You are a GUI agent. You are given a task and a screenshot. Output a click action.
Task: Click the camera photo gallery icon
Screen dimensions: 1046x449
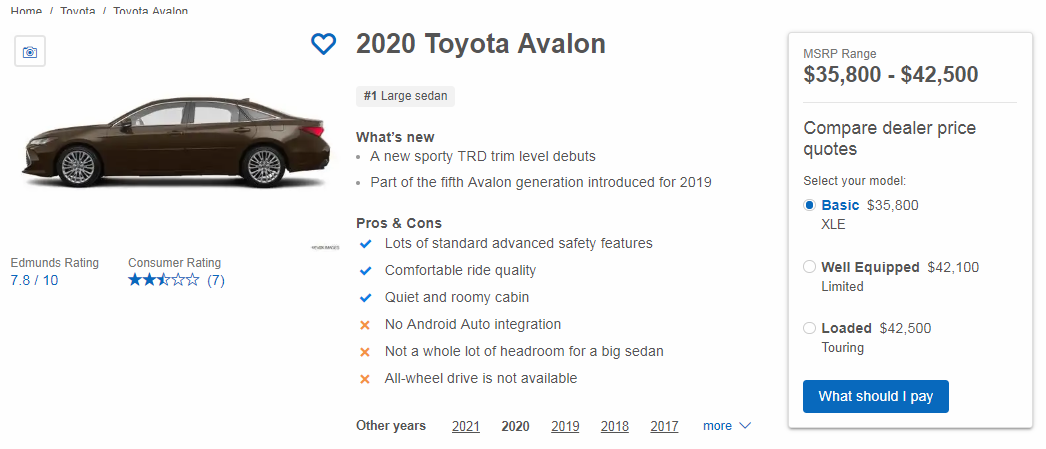point(30,52)
